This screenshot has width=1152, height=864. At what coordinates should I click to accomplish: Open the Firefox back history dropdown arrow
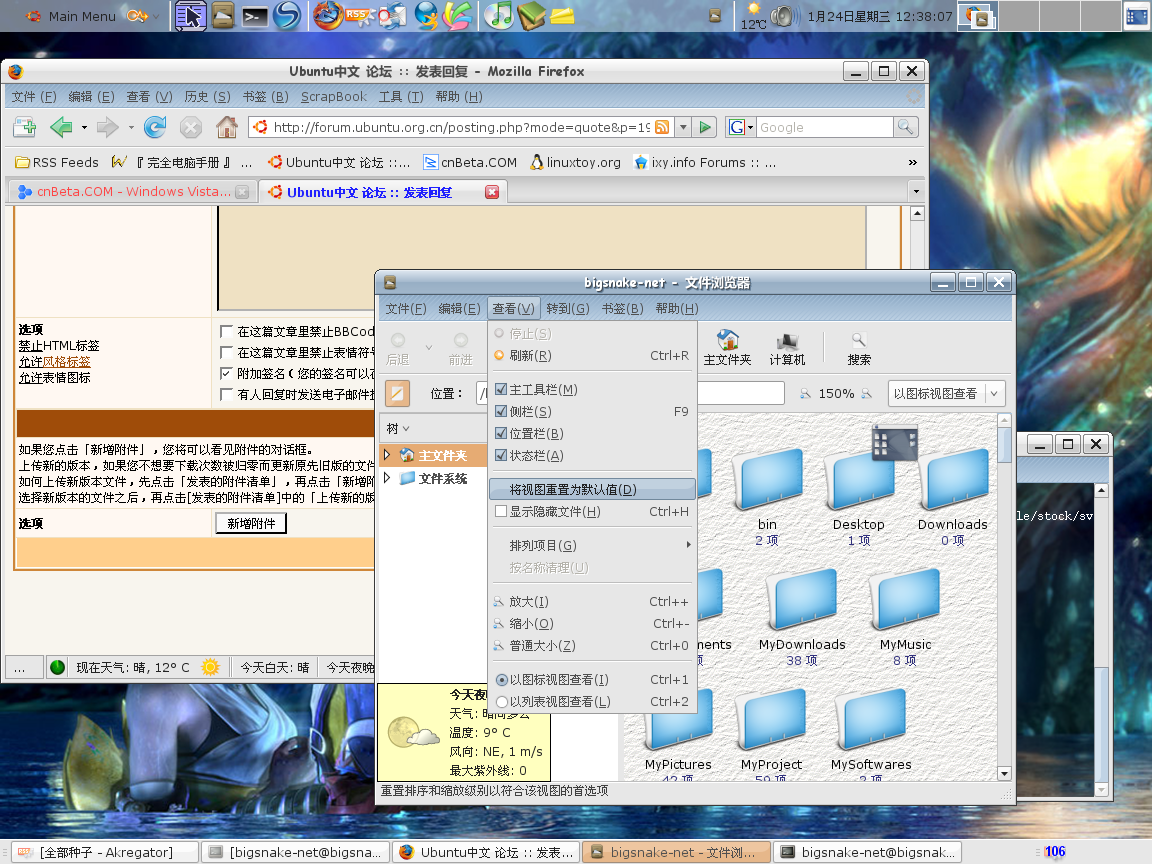pyautogui.click(x=84, y=128)
